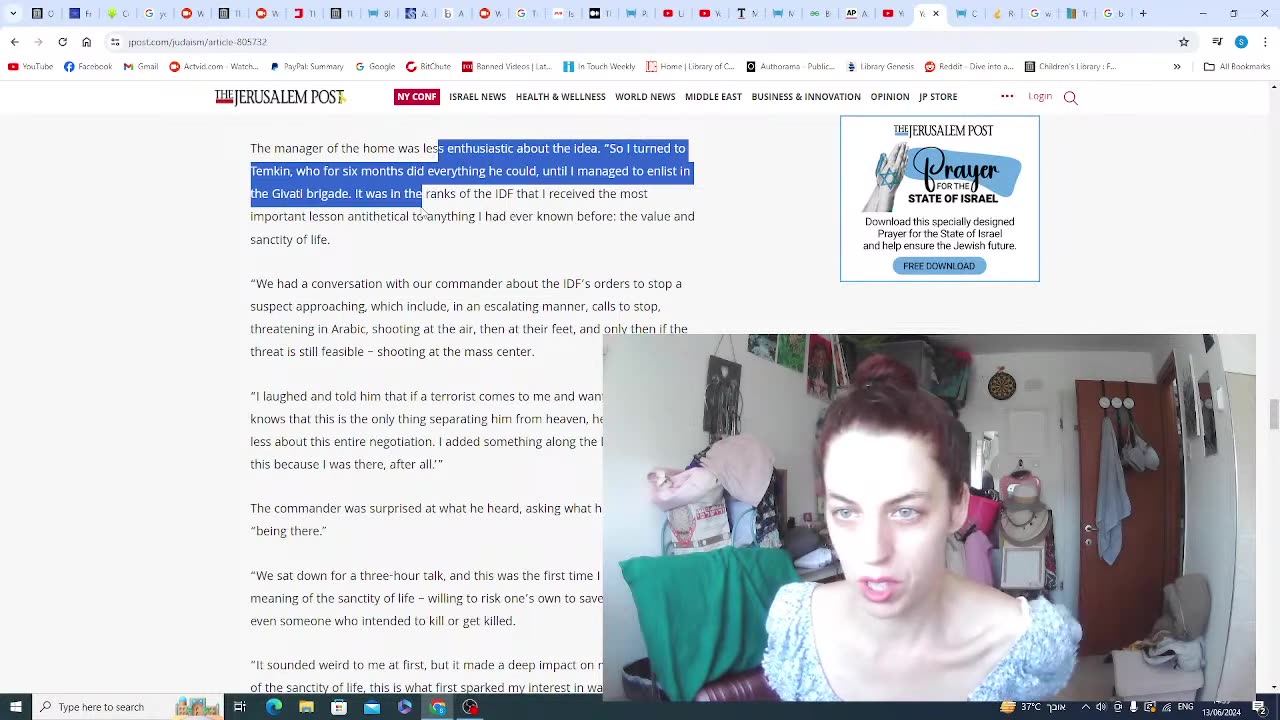Open the Jerusalem Post site search

click(x=1070, y=98)
